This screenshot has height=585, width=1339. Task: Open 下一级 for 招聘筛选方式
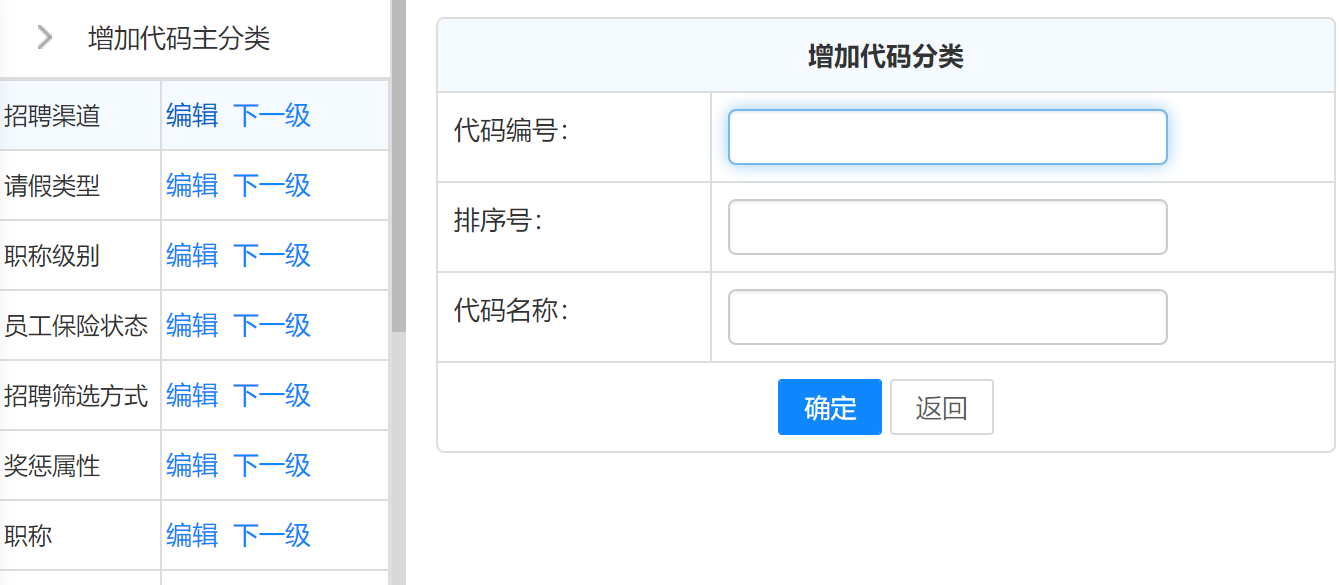tap(272, 396)
